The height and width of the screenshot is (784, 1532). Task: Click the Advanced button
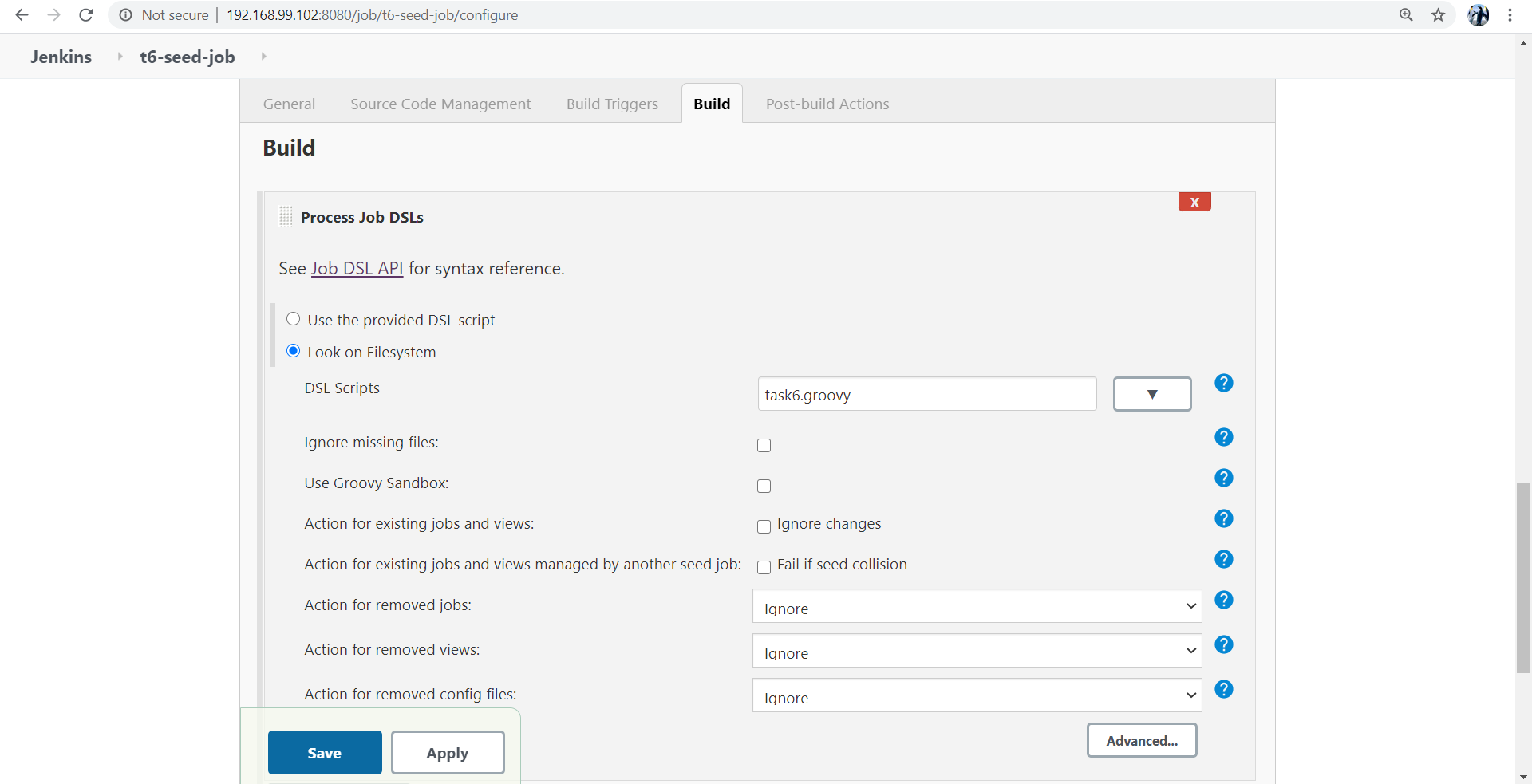point(1142,740)
